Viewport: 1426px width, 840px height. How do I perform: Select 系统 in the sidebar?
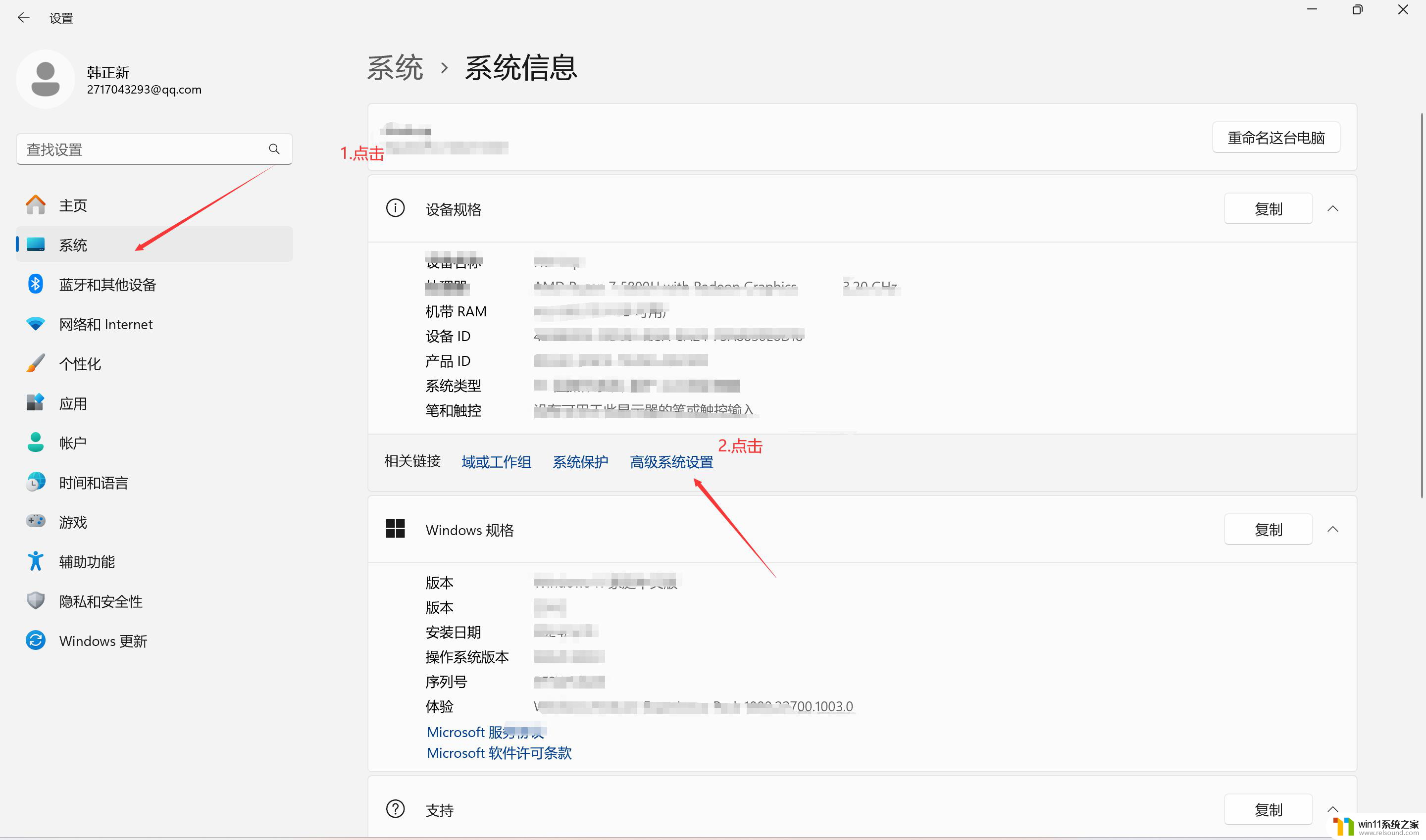[154, 245]
